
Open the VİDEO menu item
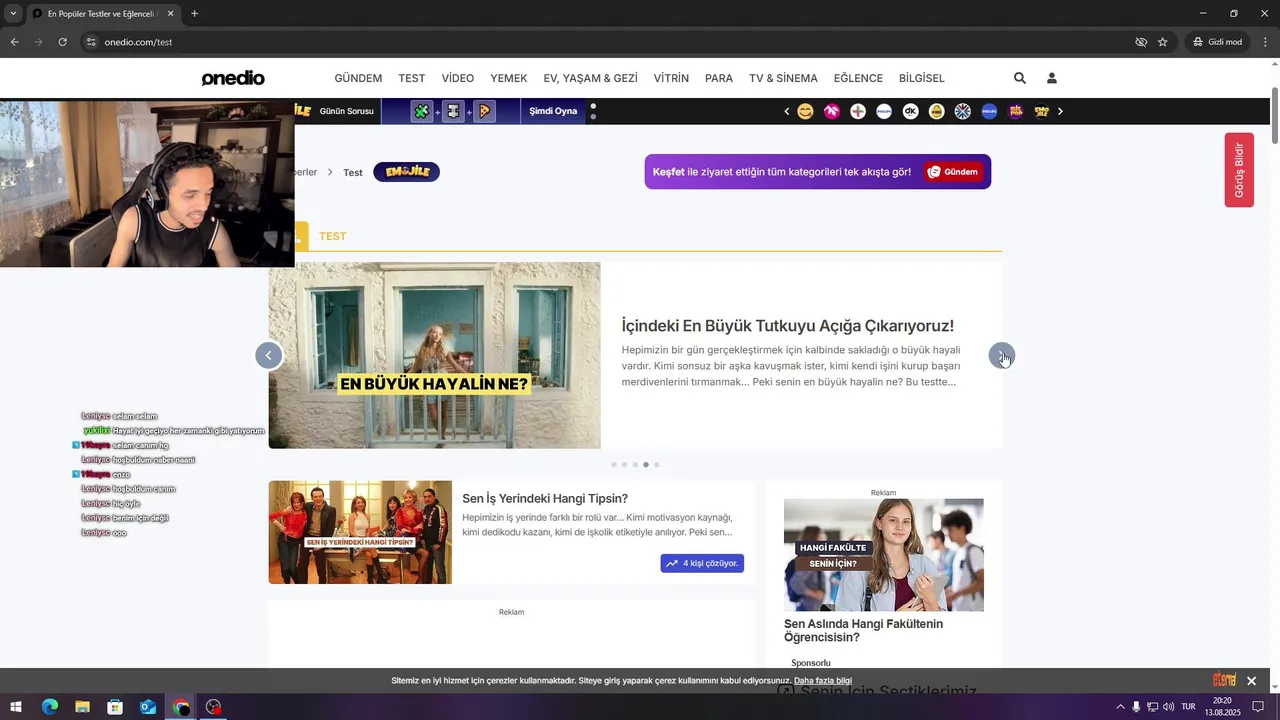click(458, 78)
